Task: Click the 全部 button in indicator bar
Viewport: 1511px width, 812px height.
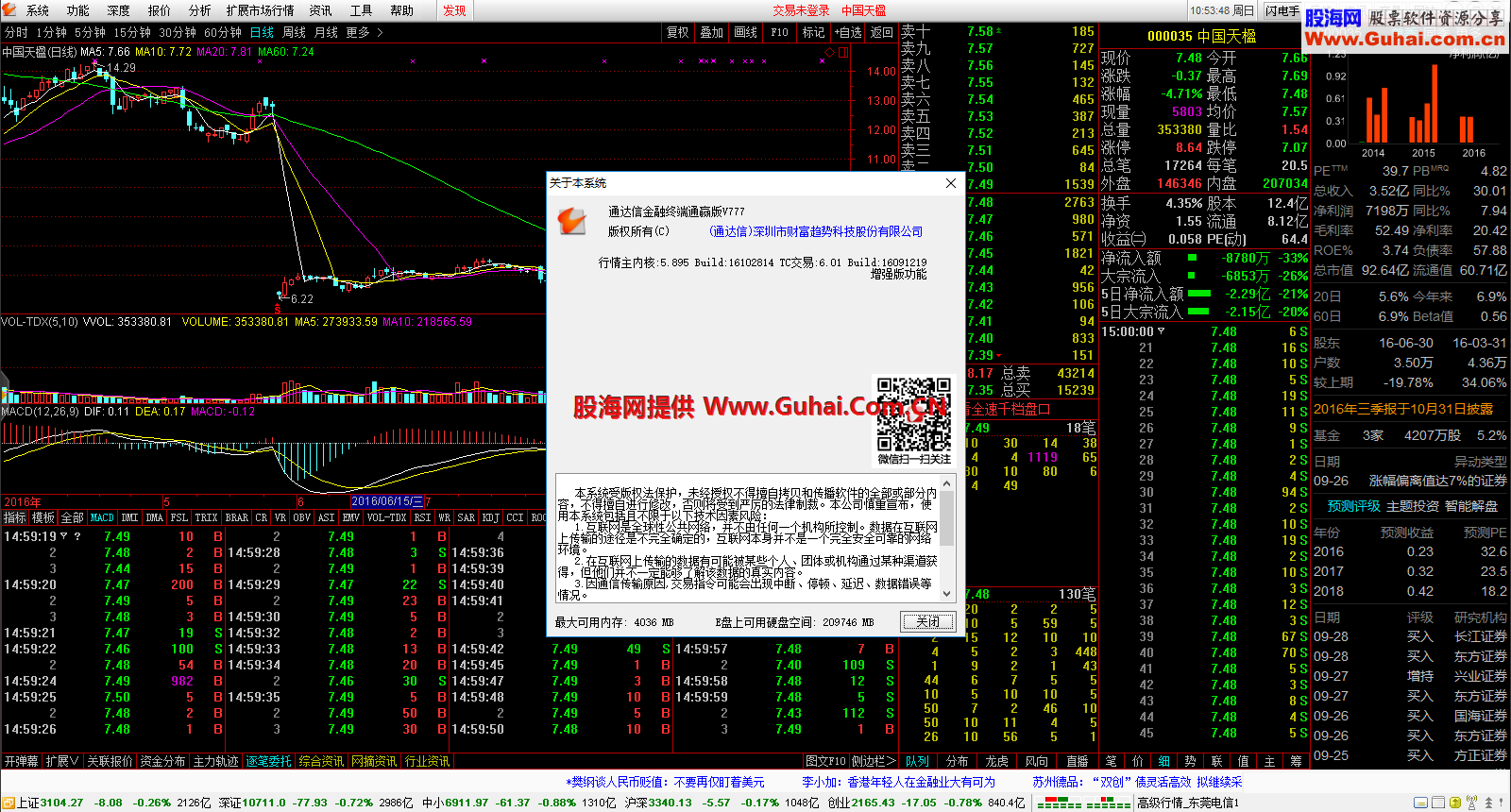Action: pyautogui.click(x=73, y=517)
